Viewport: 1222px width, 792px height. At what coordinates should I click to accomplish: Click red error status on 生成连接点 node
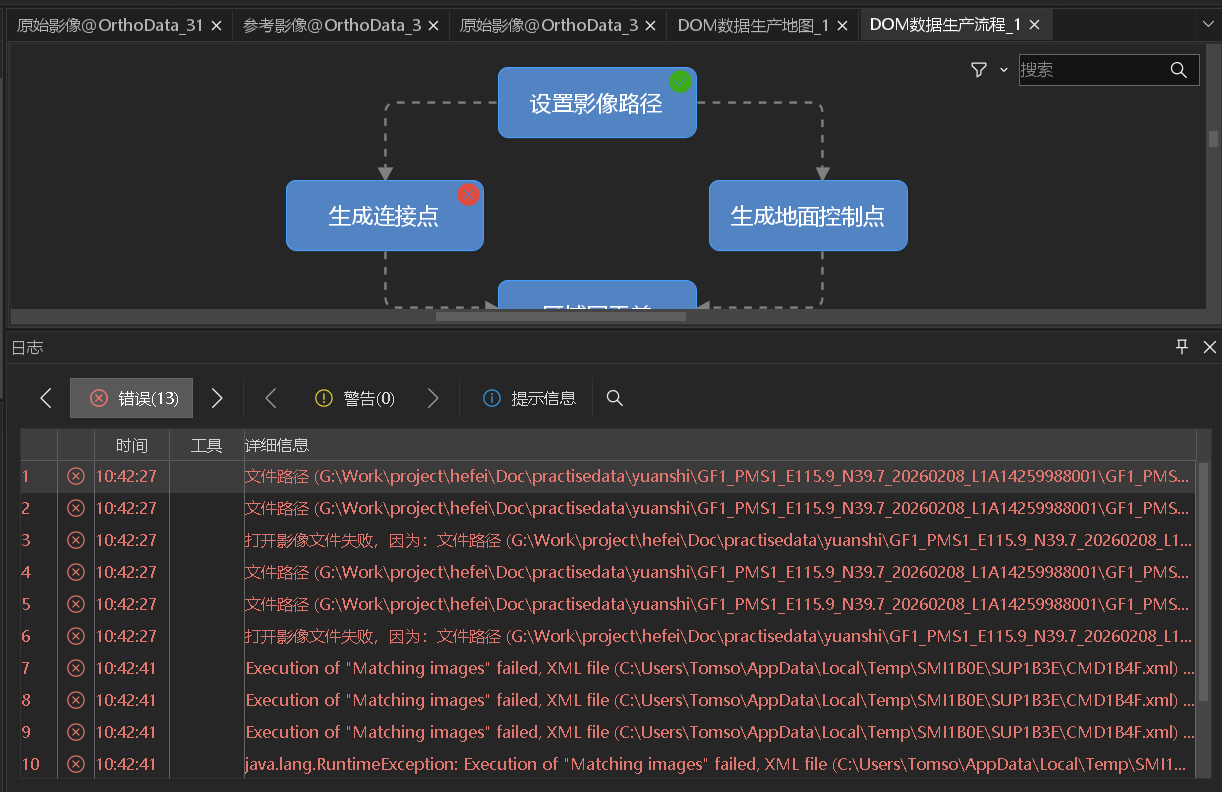tap(468, 194)
